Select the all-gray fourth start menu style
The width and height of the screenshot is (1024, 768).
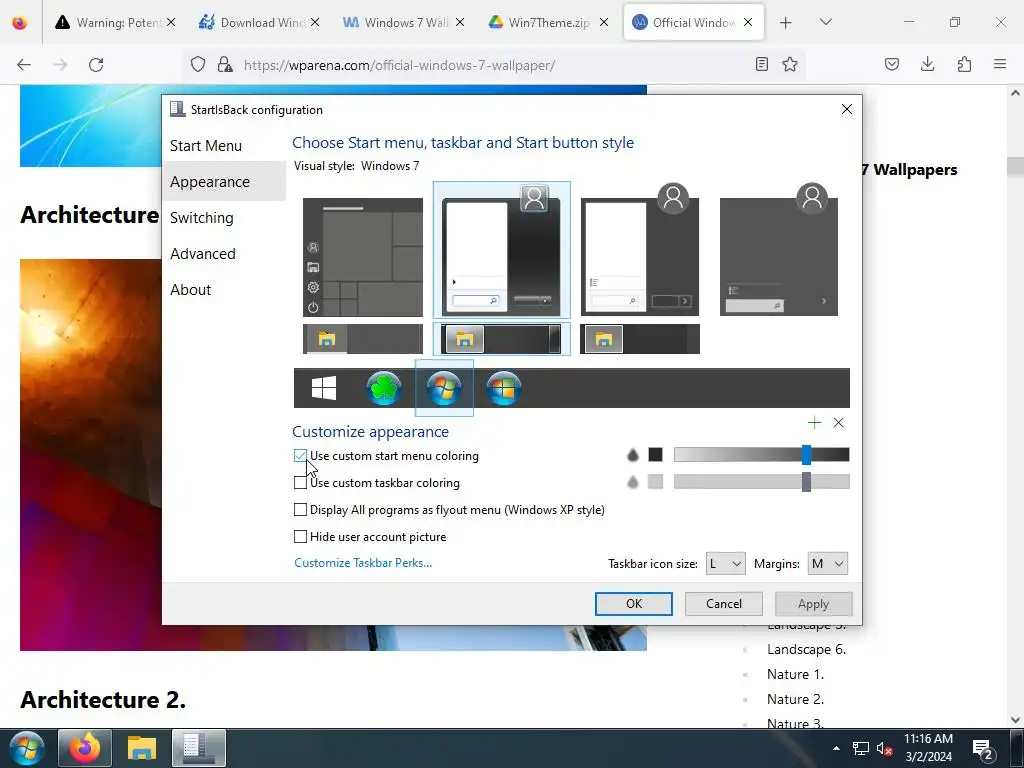[x=778, y=250]
